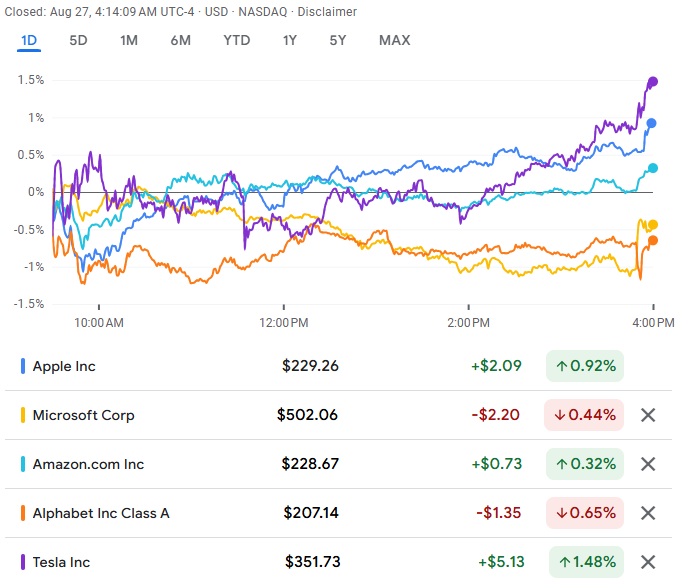Viewport: 691px width, 584px height.
Task: Remove Amazon.com Inc from the comparison
Action: tap(648, 464)
